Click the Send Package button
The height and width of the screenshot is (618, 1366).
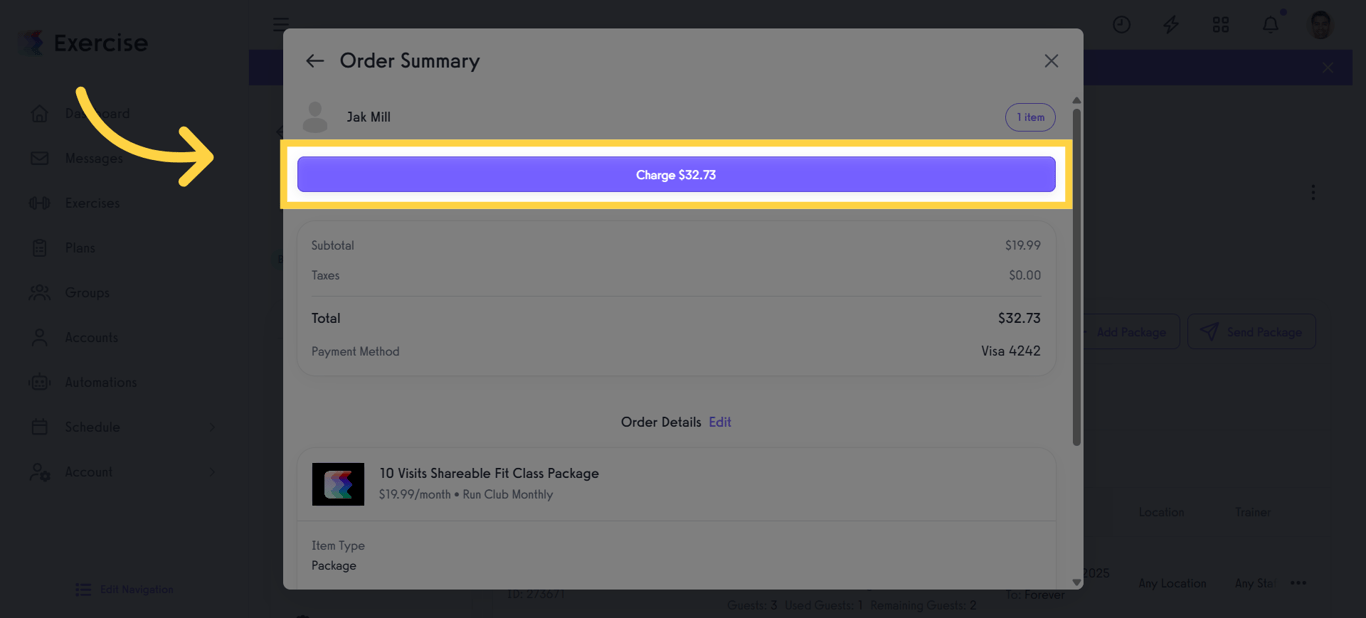(1251, 332)
